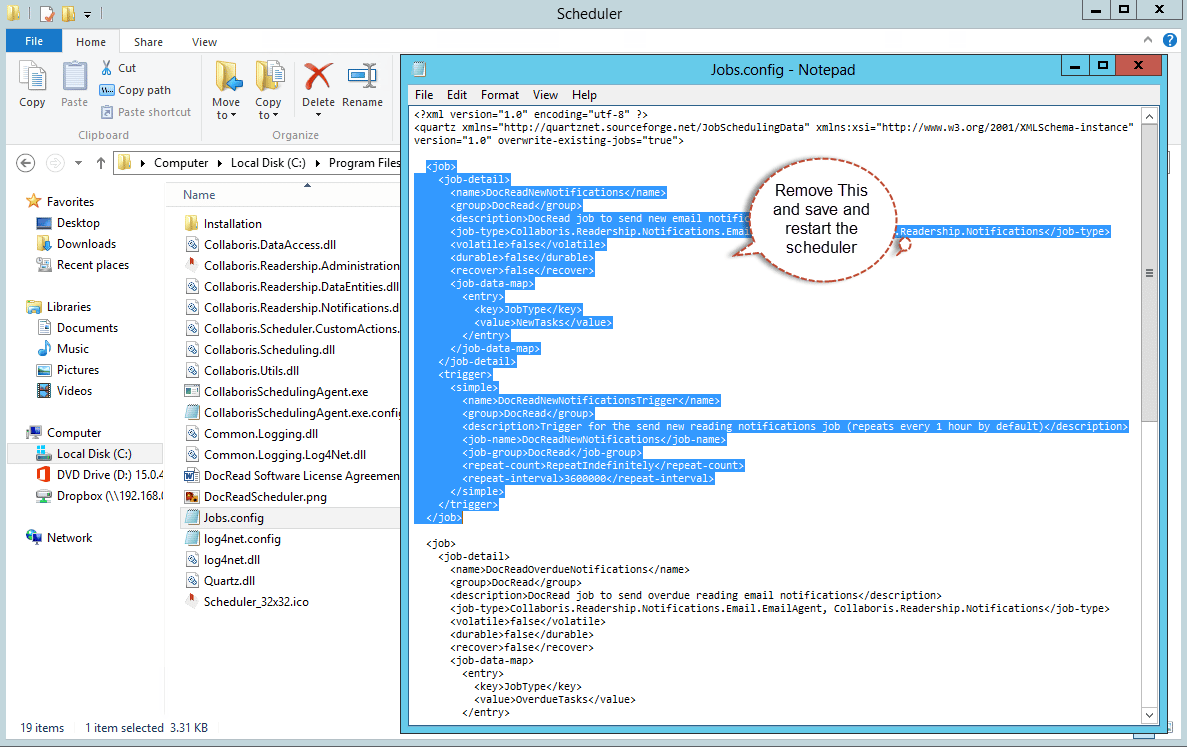Select Local Disk (C:) in navigation pane
The width and height of the screenshot is (1187, 747).
[x=93, y=454]
